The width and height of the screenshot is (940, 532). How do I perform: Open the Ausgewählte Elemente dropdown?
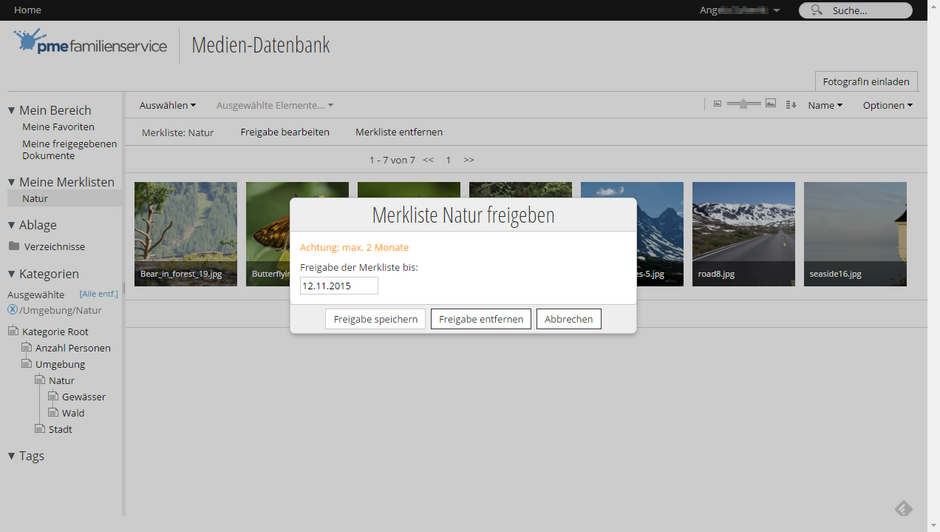[x=275, y=105]
